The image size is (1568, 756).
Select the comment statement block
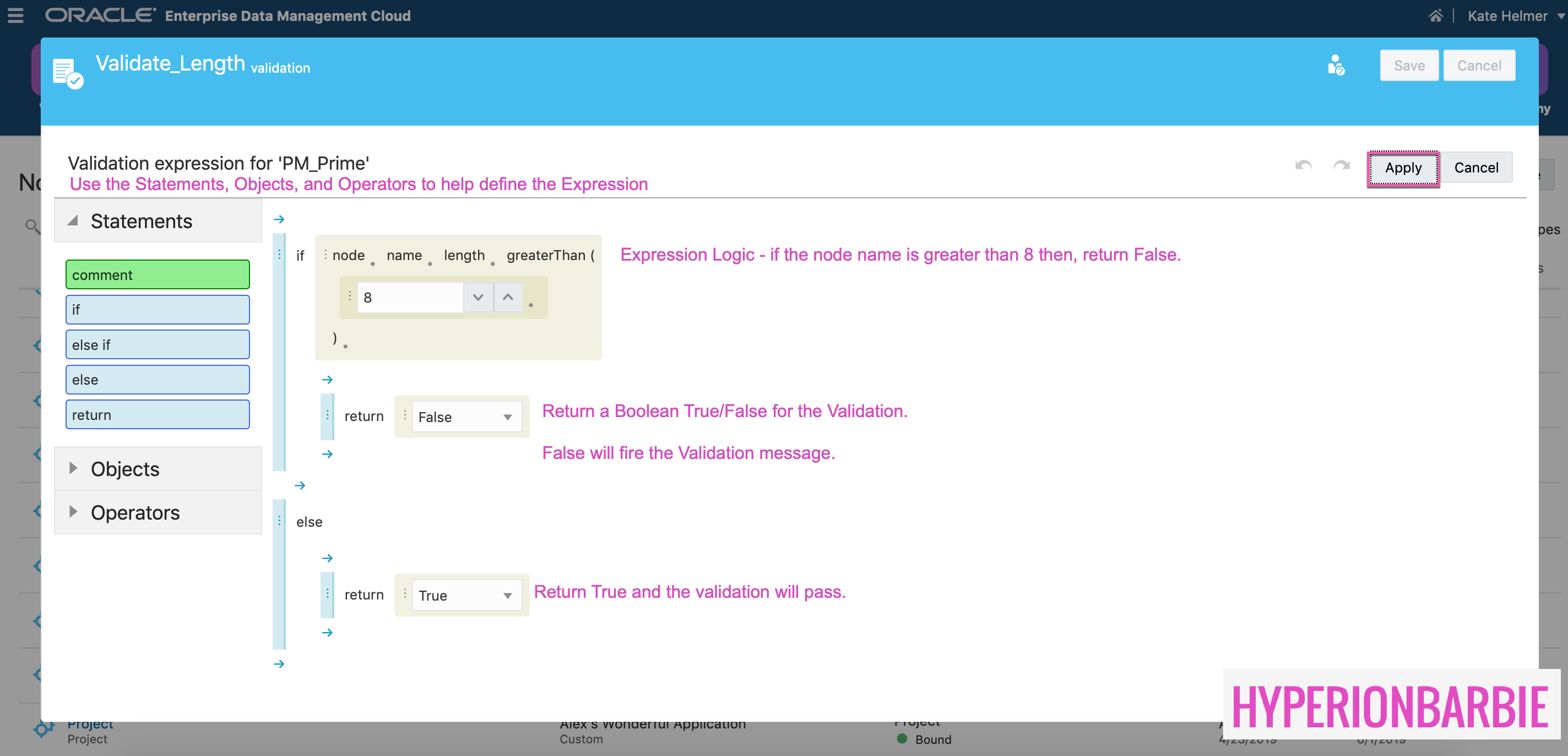click(158, 274)
